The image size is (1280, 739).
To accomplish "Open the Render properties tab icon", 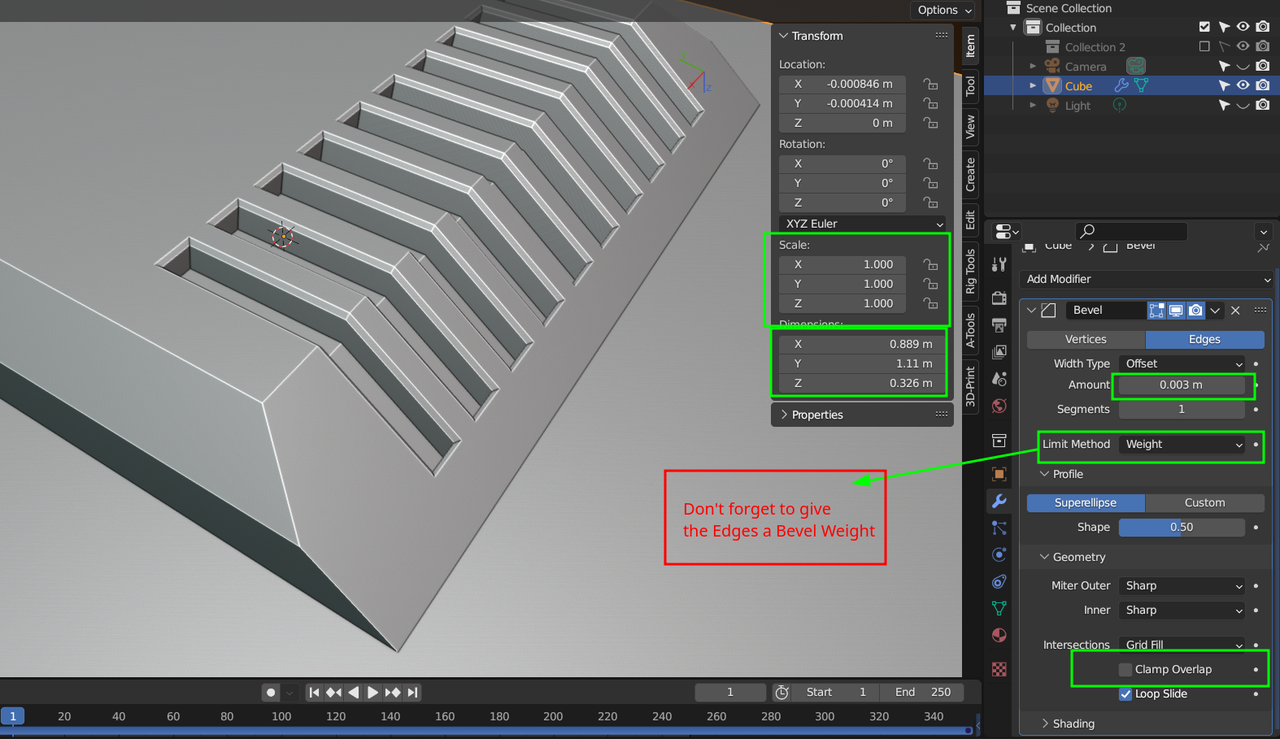I will tap(998, 298).
